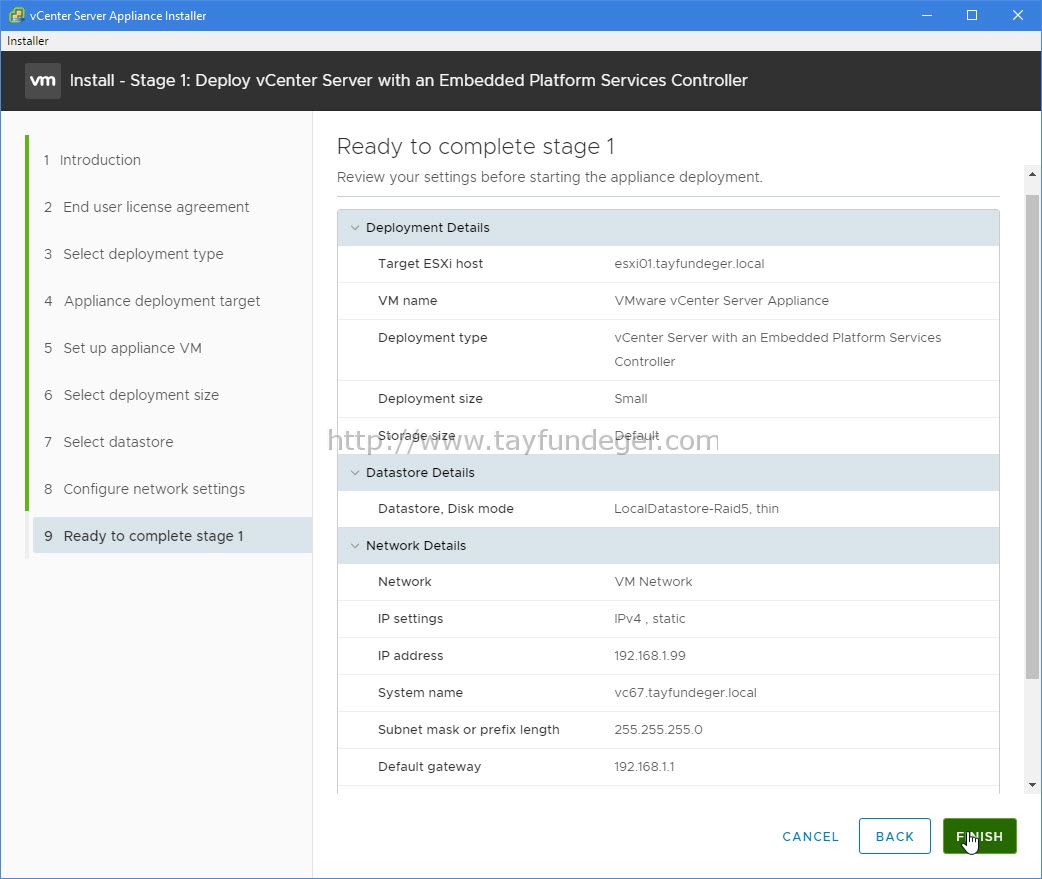Click the esxi01.tayfundeger.local host value
This screenshot has height=879, width=1042.
click(689, 264)
